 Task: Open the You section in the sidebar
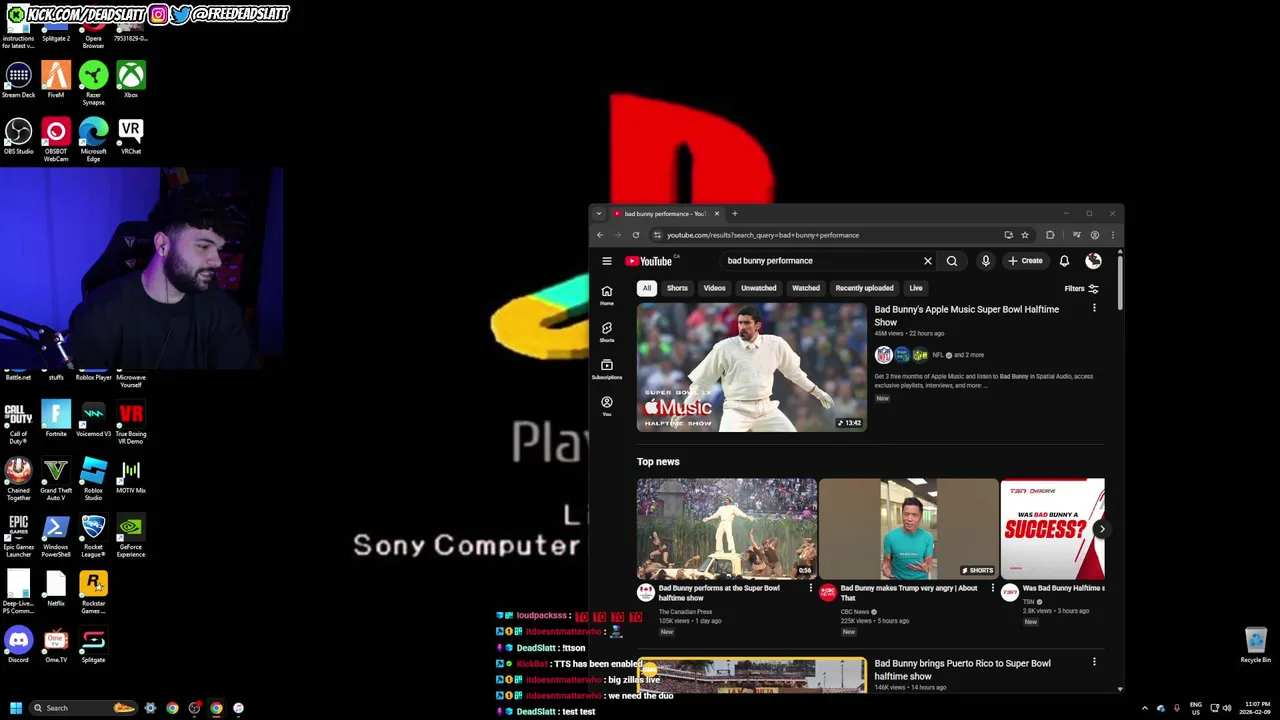(606, 406)
